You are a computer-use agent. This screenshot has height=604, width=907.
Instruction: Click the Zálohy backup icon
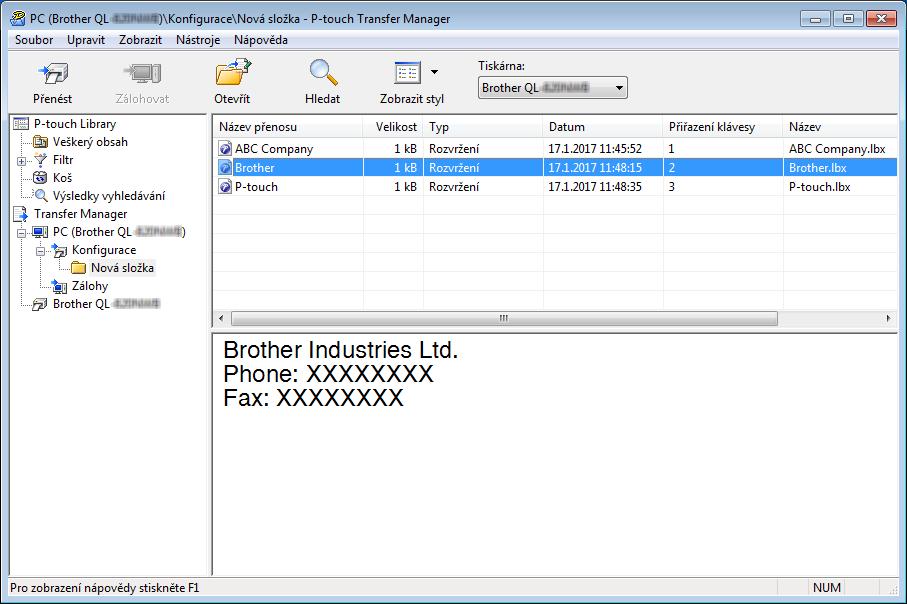59,286
